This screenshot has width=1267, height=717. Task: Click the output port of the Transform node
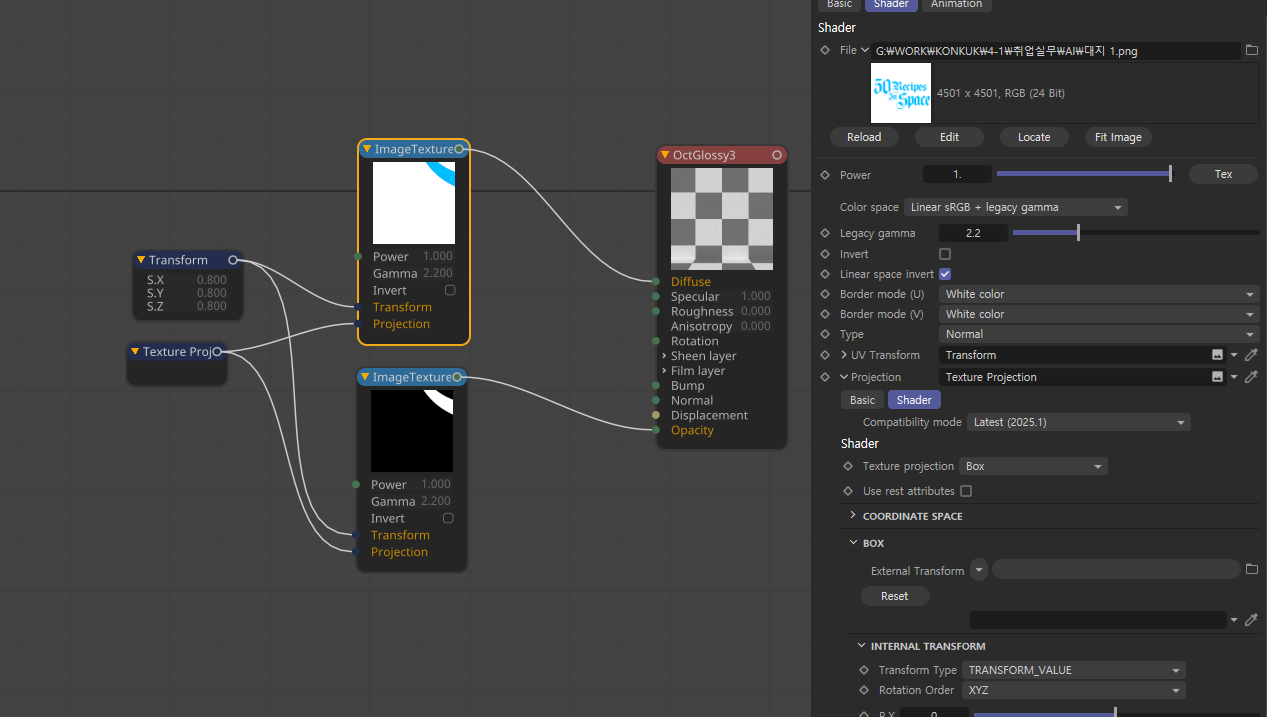pos(233,260)
